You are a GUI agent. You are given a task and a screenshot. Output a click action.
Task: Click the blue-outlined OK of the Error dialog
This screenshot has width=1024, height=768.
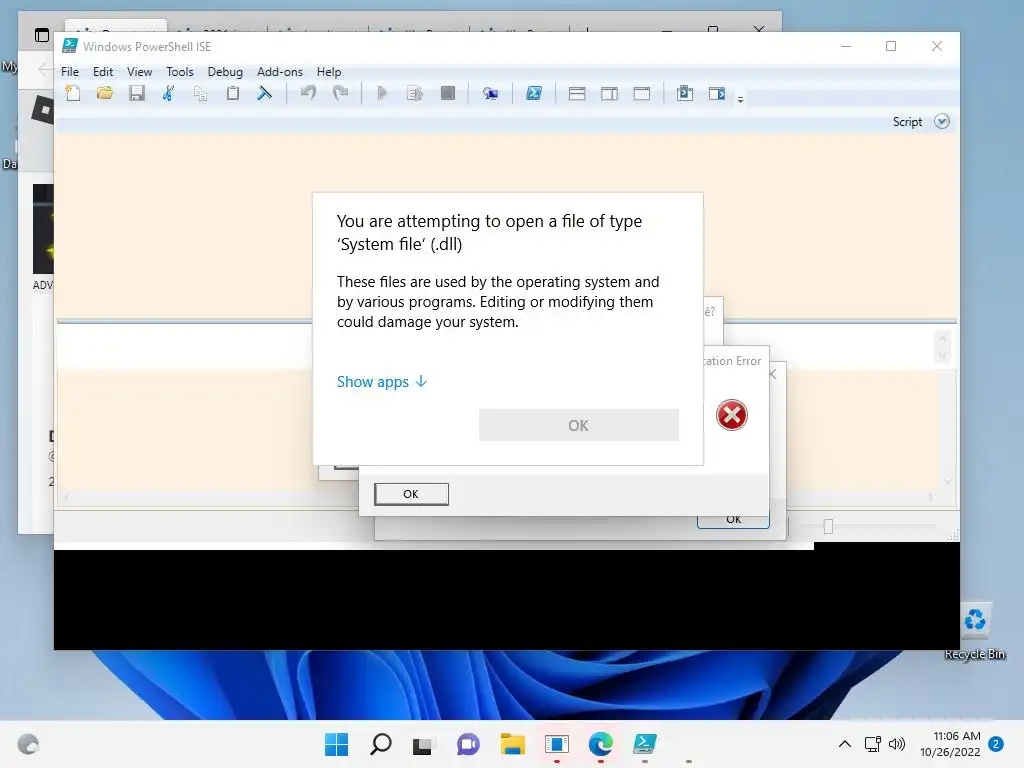pyautogui.click(x=733, y=520)
